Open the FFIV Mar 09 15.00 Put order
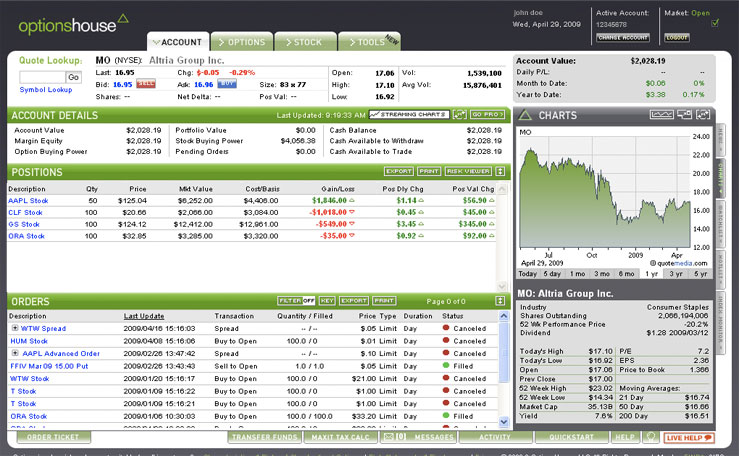This screenshot has height=456, width=739. [49, 366]
